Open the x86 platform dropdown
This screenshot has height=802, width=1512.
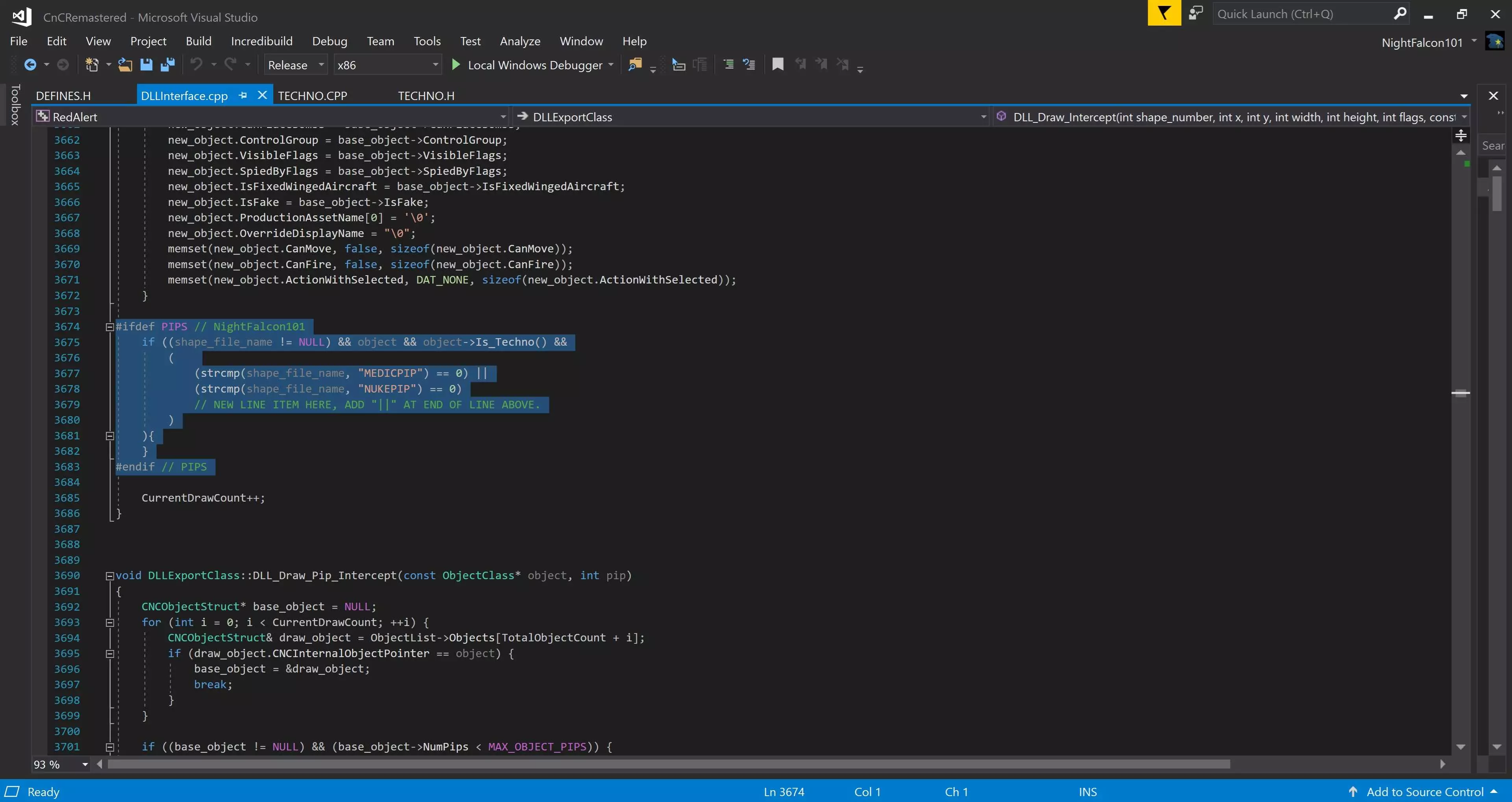(x=435, y=65)
